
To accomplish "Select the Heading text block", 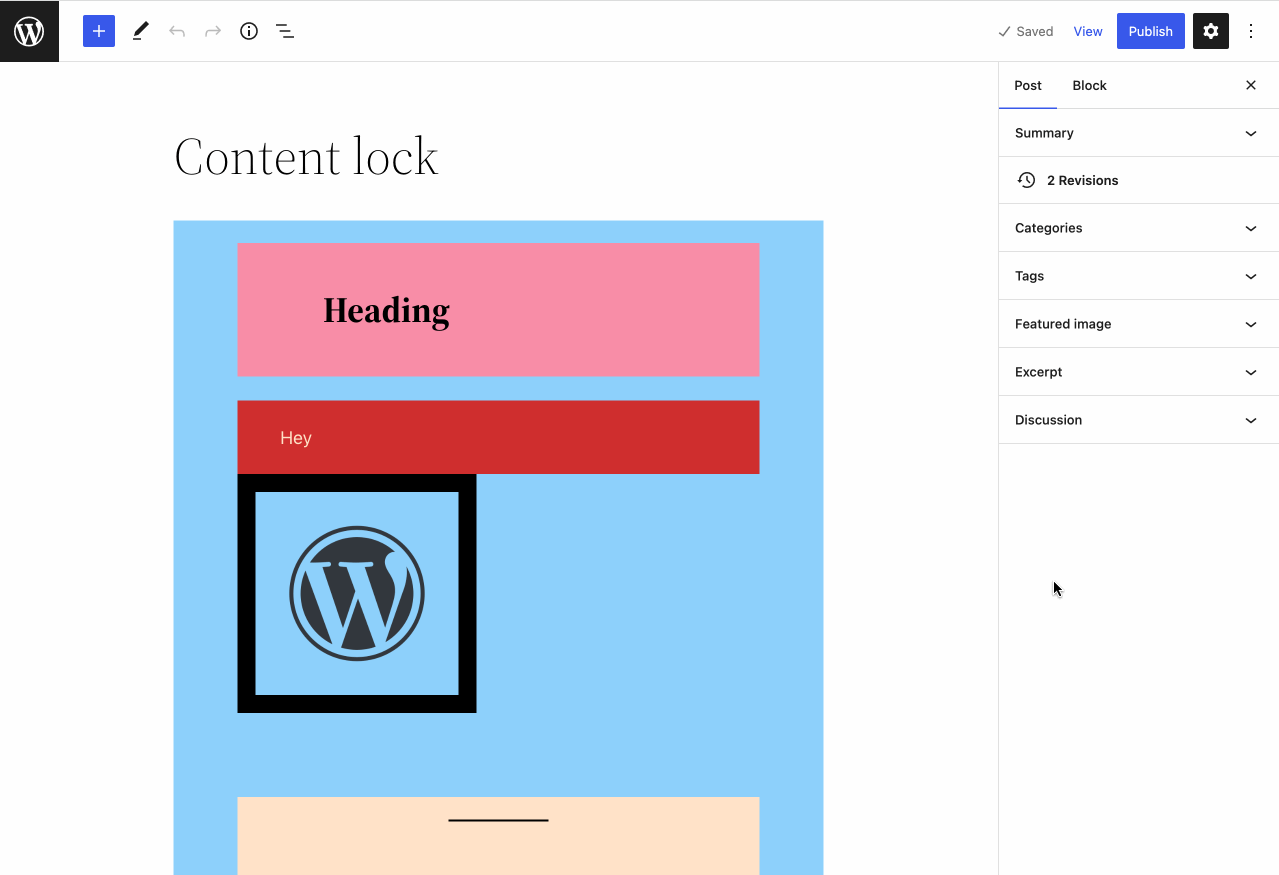I will [x=387, y=310].
